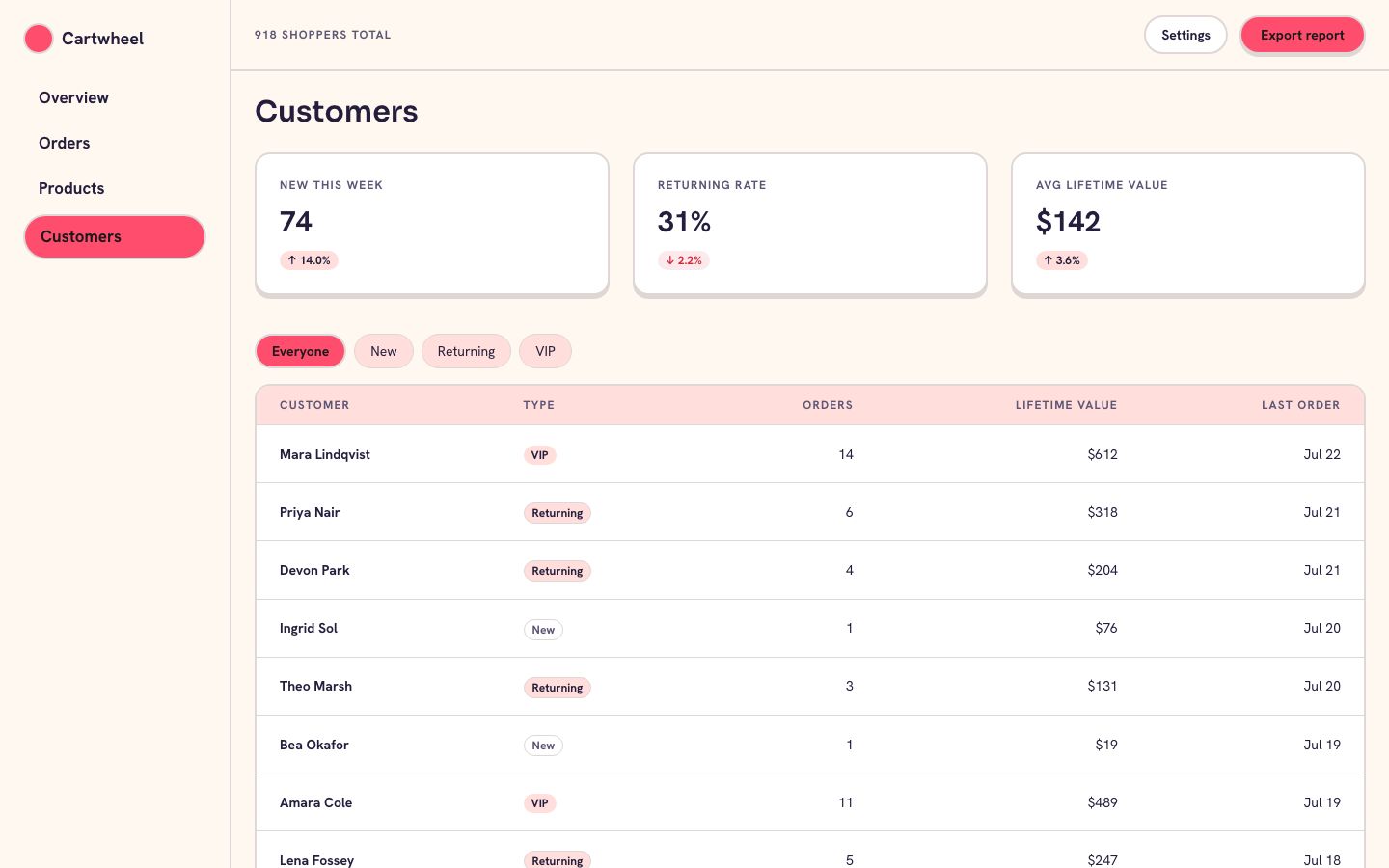1389x868 pixels.
Task: Click Priya Nair's Returning badge
Action: [x=557, y=513]
